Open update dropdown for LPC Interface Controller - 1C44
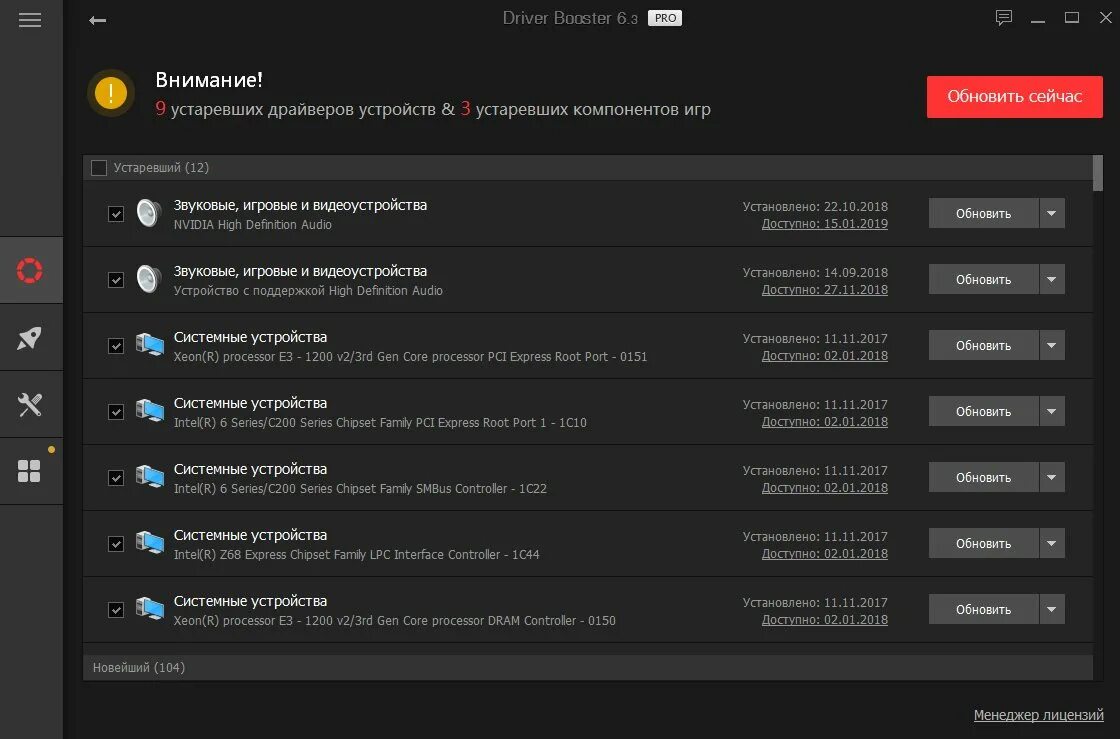 1051,543
